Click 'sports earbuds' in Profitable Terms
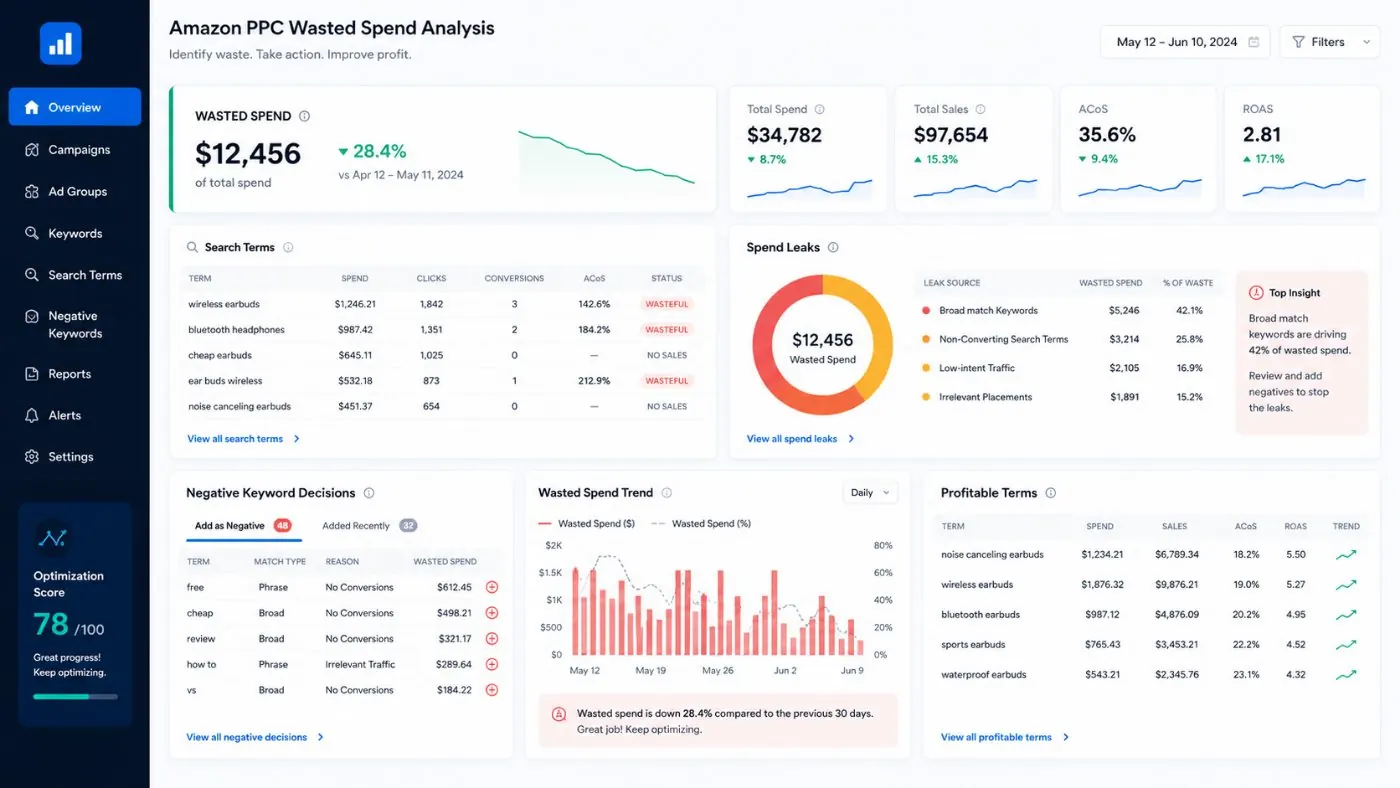The height and width of the screenshot is (788, 1400). point(973,645)
